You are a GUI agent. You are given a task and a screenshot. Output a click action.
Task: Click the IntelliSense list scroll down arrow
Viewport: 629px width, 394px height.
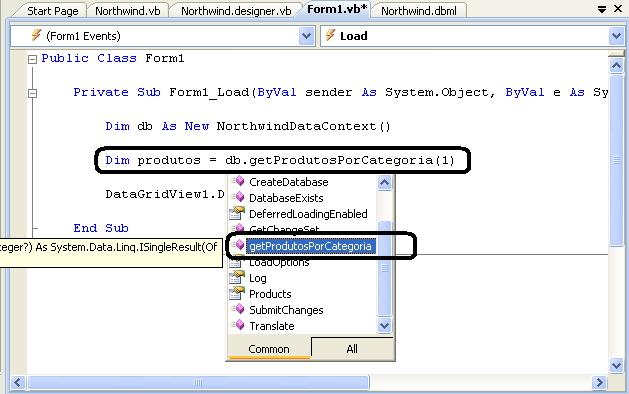pos(384,325)
